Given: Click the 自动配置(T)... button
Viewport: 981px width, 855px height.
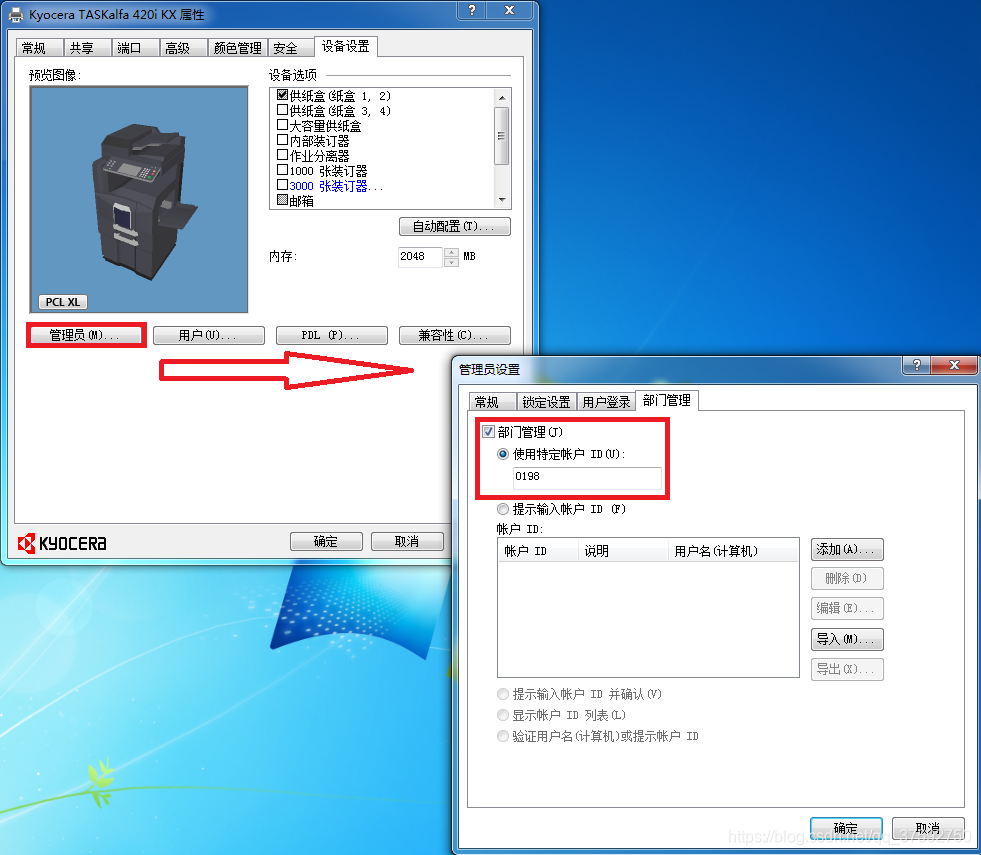Looking at the screenshot, I should click(x=455, y=226).
